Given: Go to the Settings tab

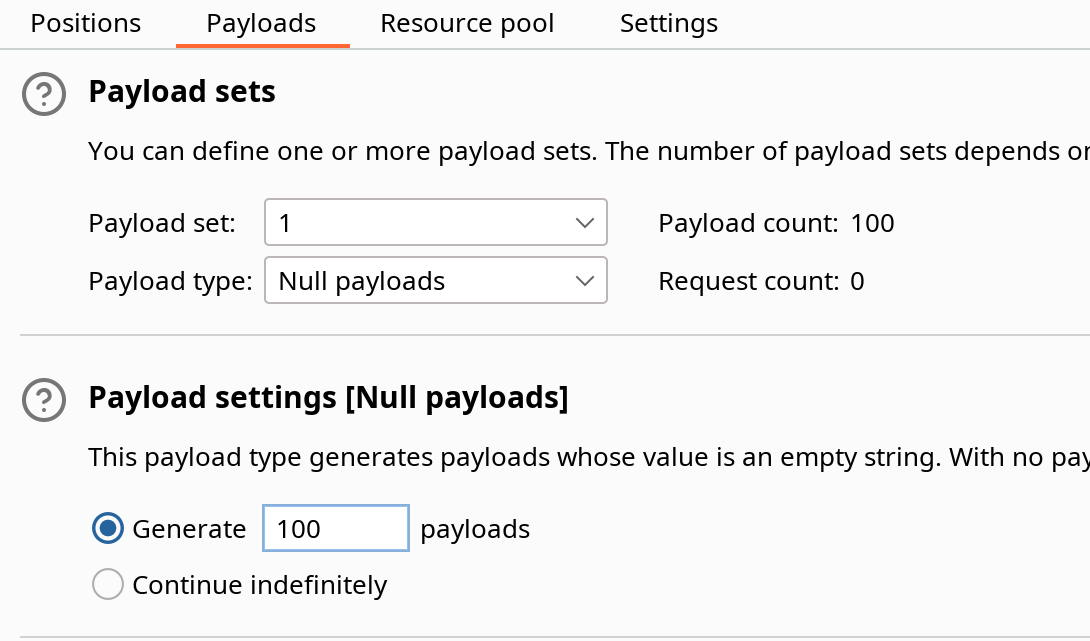Looking at the screenshot, I should coord(669,24).
